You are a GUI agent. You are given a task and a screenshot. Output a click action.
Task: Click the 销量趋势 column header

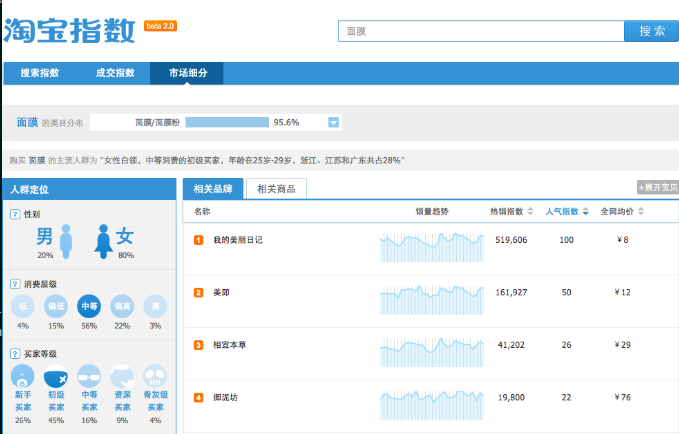click(x=432, y=211)
